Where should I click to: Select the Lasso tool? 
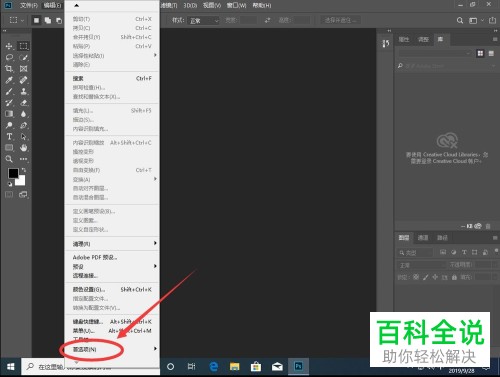pyautogui.click(x=9, y=57)
